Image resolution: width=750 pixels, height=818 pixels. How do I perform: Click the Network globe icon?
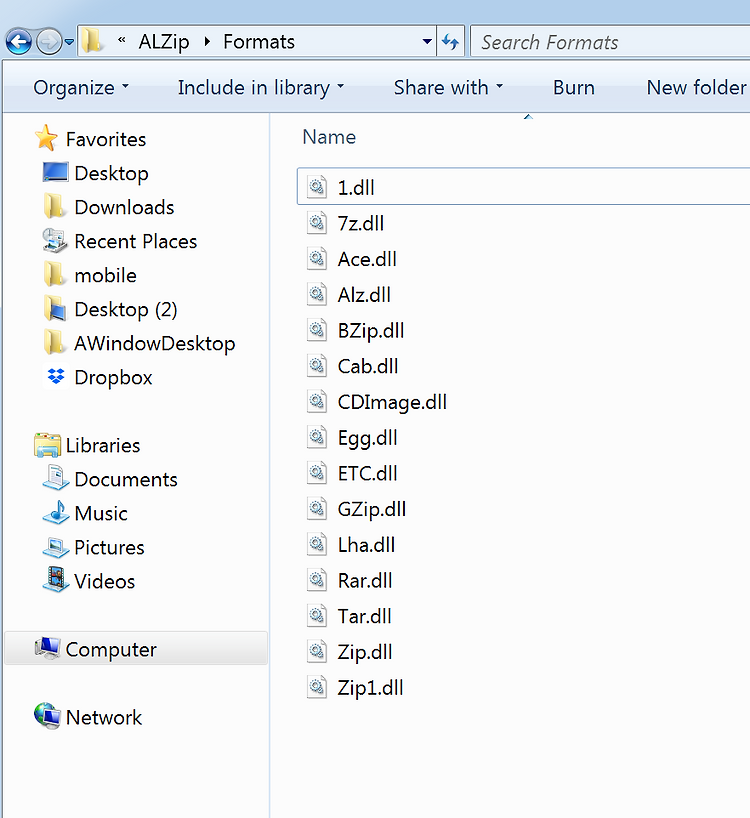[47, 716]
